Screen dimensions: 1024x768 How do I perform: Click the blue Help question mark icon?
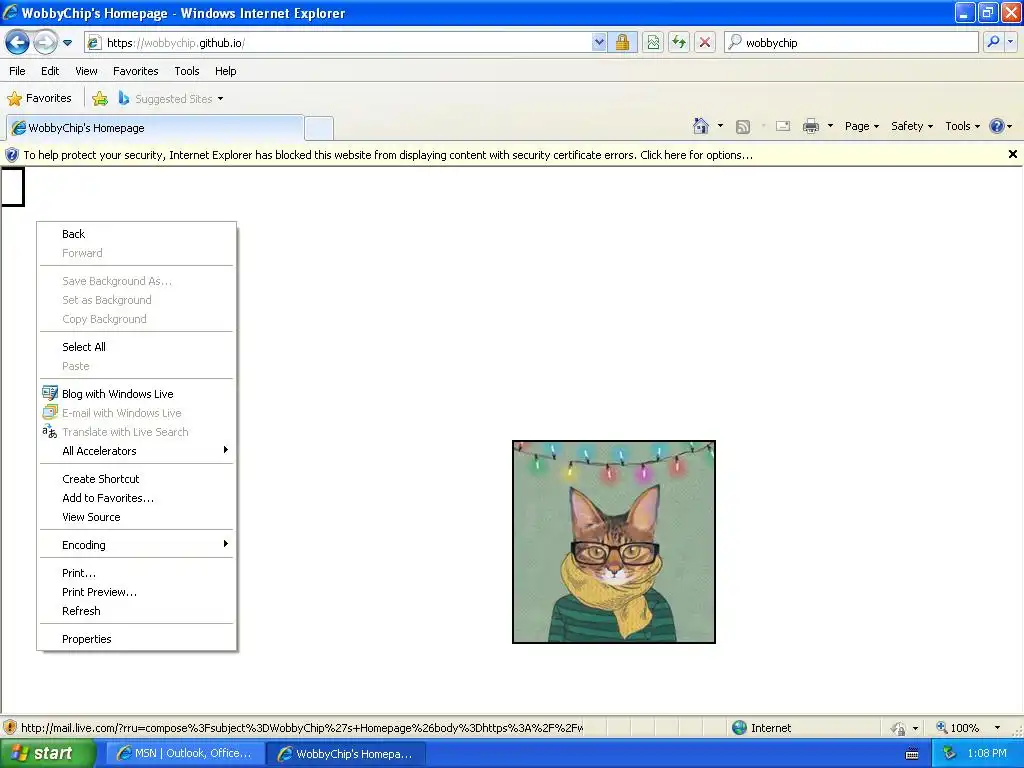[x=997, y=126]
